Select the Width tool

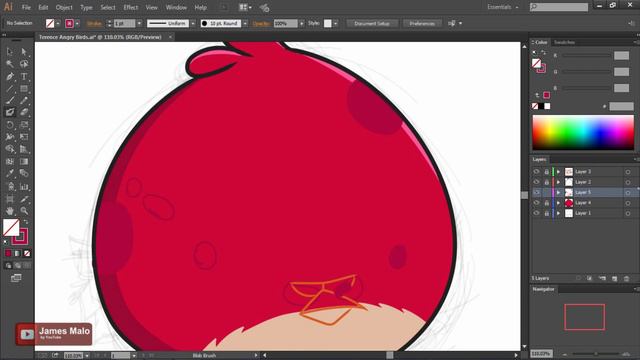click(x=10, y=137)
